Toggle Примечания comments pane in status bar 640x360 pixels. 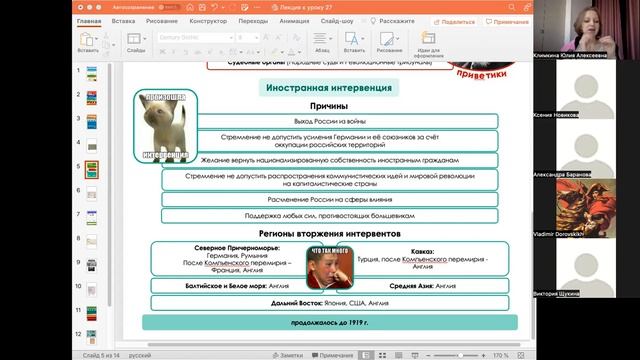pyautogui.click(x=332, y=356)
